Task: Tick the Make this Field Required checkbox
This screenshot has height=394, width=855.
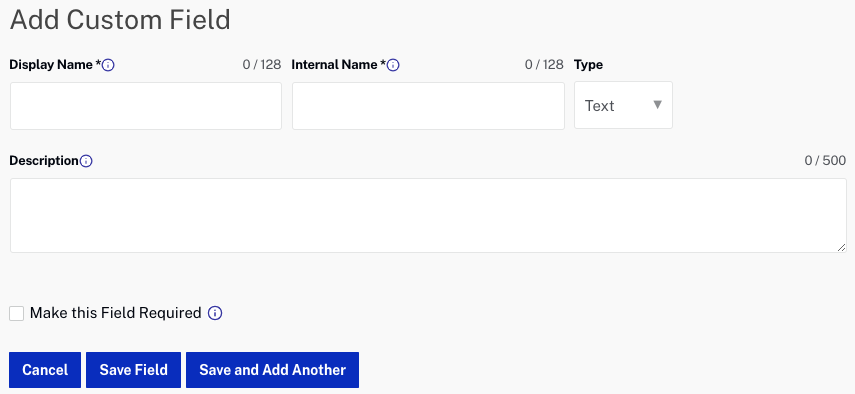Action: tap(17, 313)
